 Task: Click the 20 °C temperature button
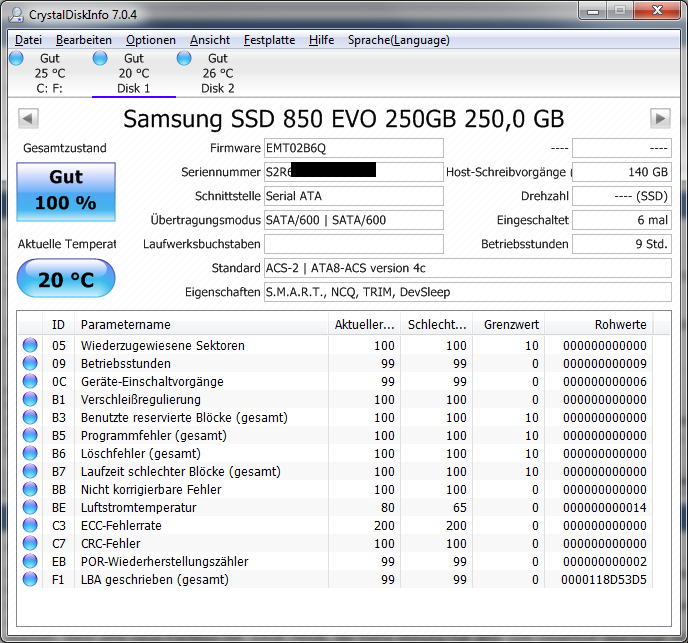[x=66, y=279]
